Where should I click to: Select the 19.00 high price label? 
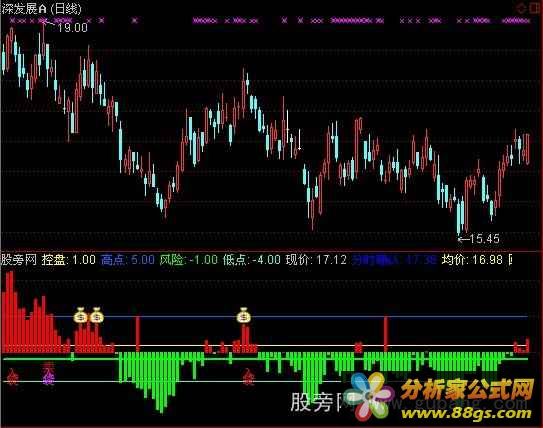coord(72,27)
